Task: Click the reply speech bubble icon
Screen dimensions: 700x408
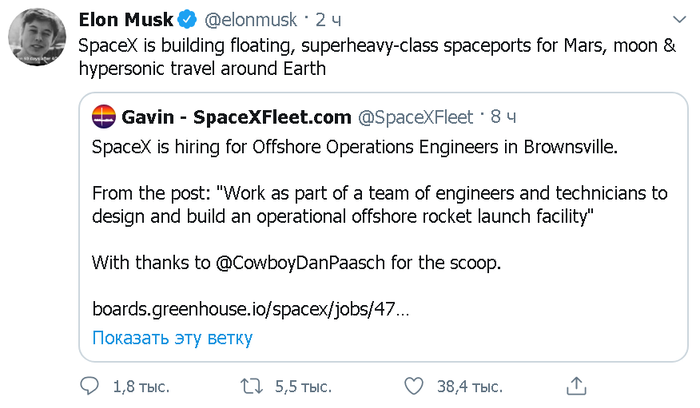Action: point(91,385)
